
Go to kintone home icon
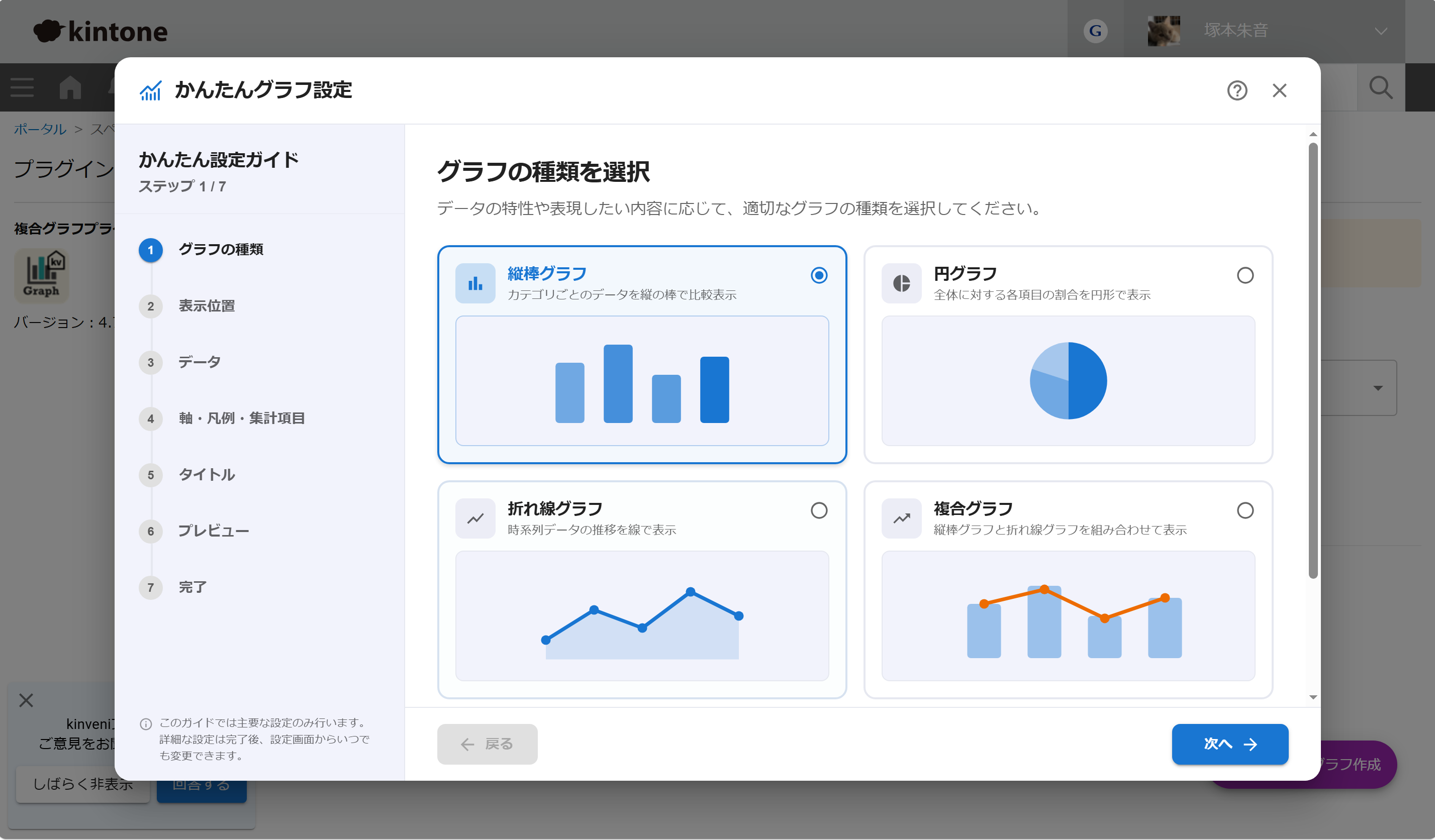(x=70, y=87)
